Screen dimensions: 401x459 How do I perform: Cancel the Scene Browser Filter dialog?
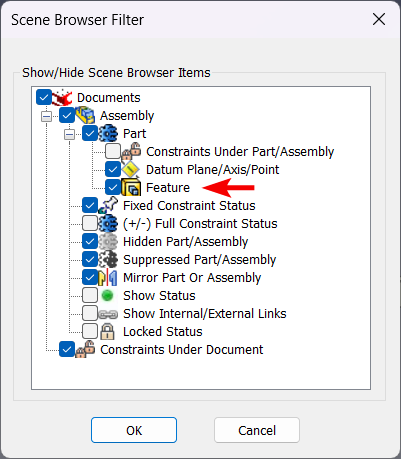tap(257, 430)
